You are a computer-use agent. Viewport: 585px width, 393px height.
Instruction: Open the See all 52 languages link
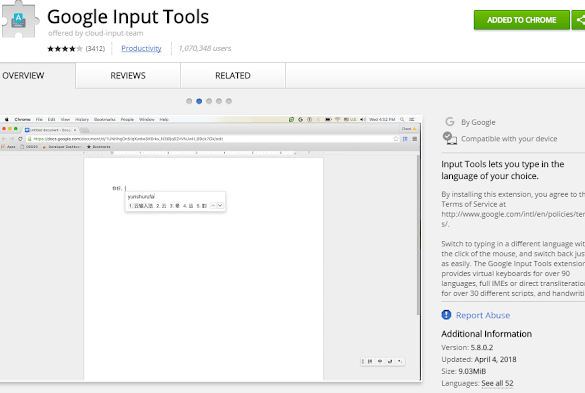coord(497,383)
